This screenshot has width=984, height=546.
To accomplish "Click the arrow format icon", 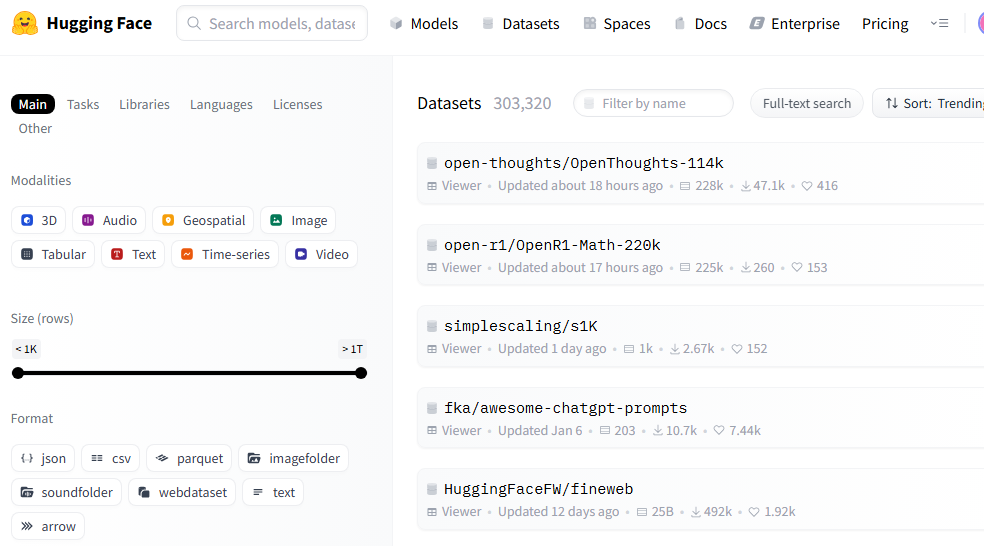I will click(x=27, y=526).
